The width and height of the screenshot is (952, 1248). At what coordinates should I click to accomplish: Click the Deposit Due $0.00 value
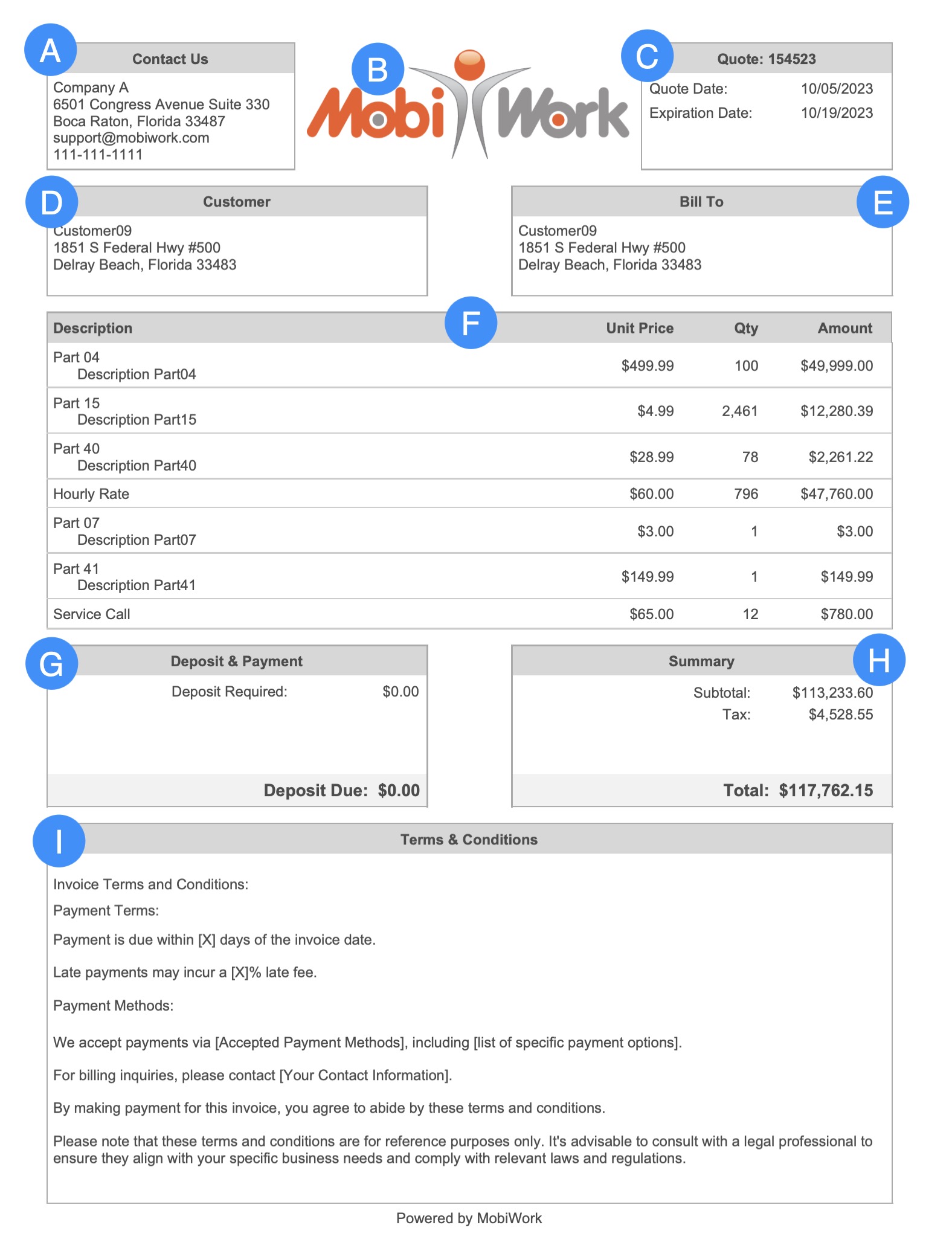pyautogui.click(x=399, y=790)
